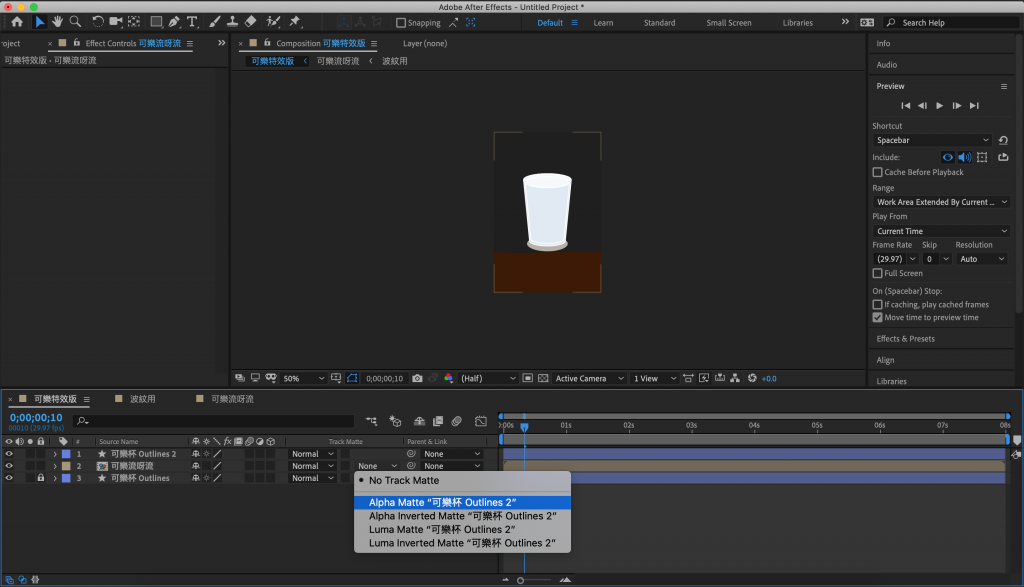Click the Home icon in toolbar

click(x=16, y=22)
